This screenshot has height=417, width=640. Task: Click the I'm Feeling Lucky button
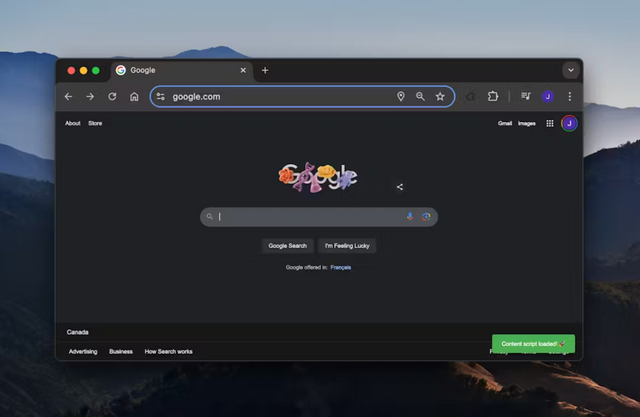[x=347, y=246]
